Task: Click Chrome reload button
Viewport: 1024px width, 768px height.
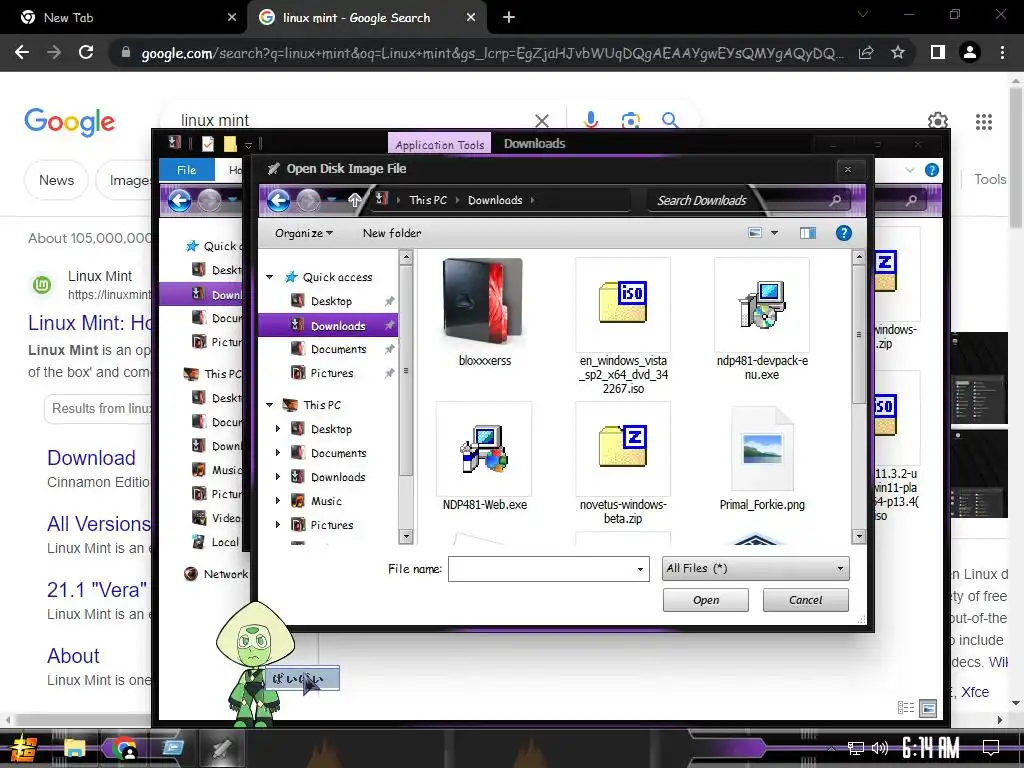Action: (x=86, y=52)
